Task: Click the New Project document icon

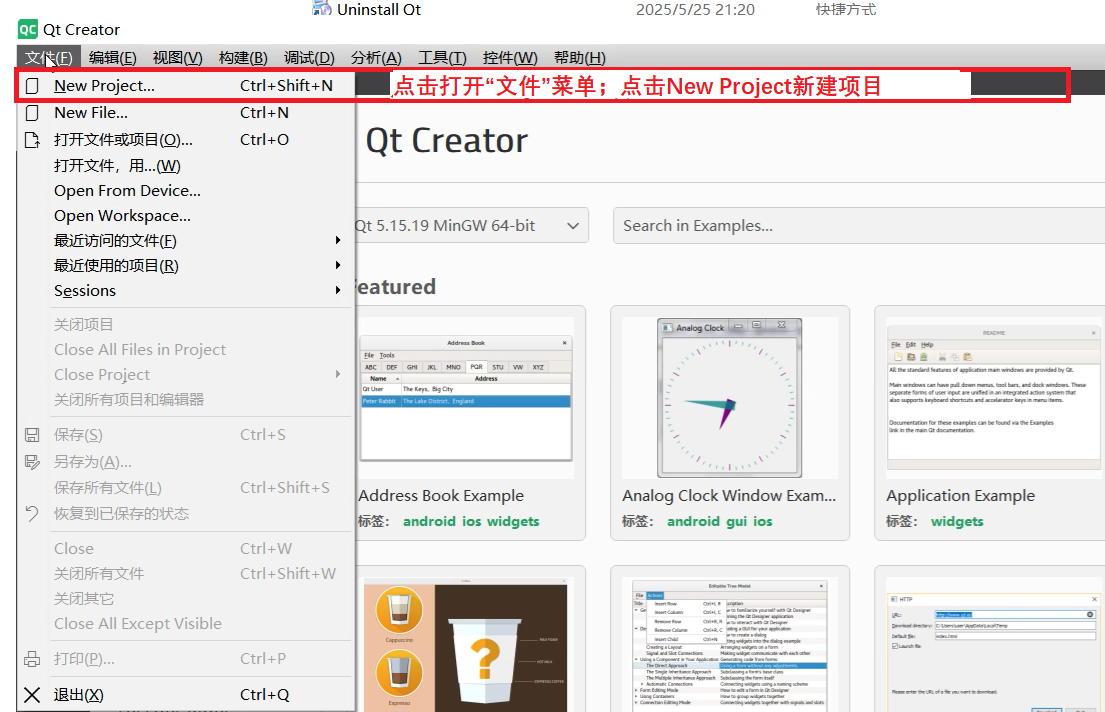Action: click(32, 86)
